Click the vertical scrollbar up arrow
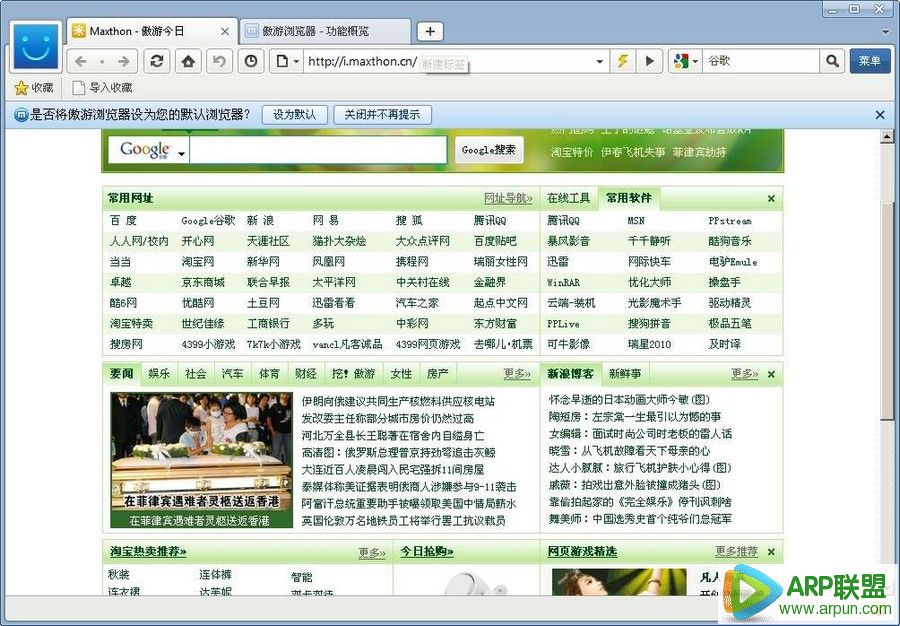Screen dimensions: 900x626 click(887, 137)
